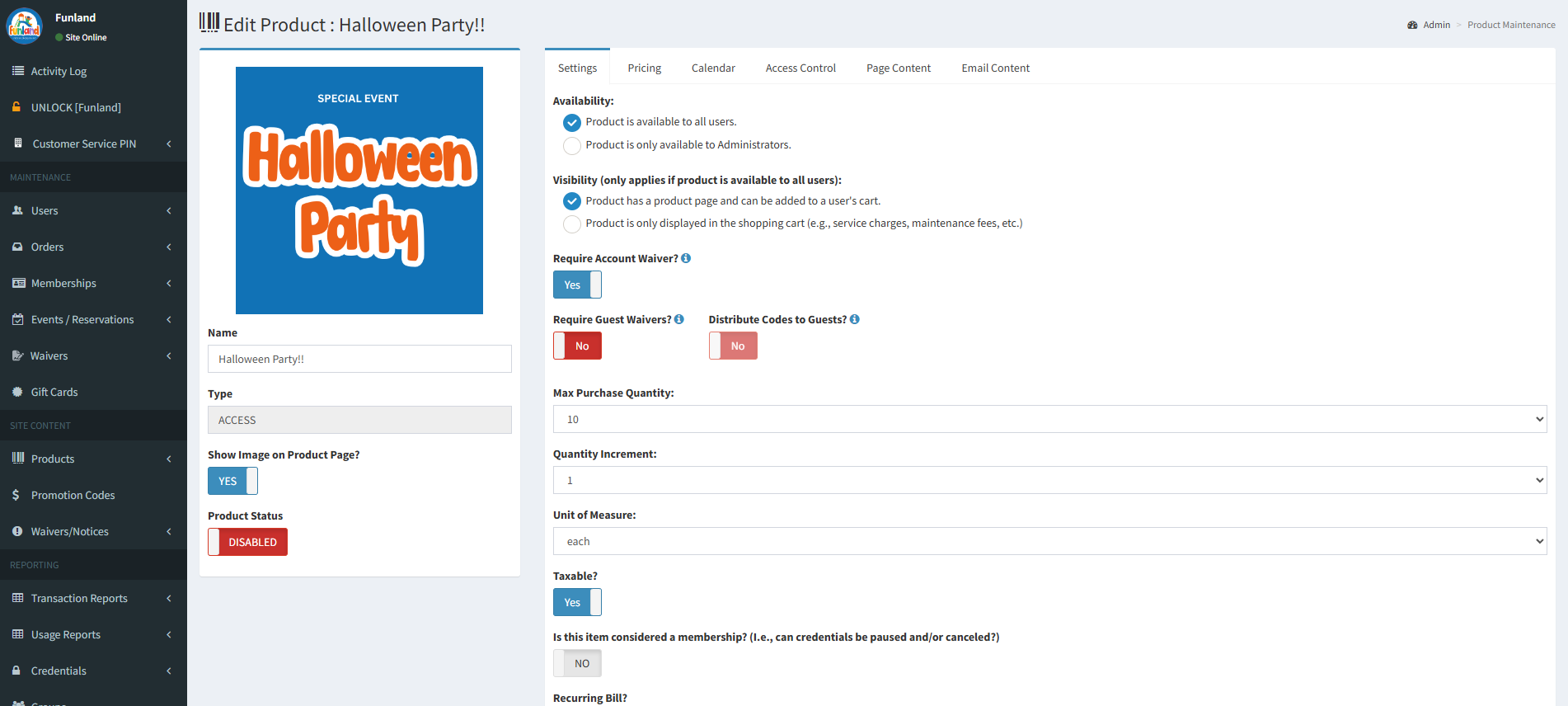1568x706 pixels.
Task: Open the Max Purchase Quantity dropdown
Action: pyautogui.click(x=1049, y=419)
